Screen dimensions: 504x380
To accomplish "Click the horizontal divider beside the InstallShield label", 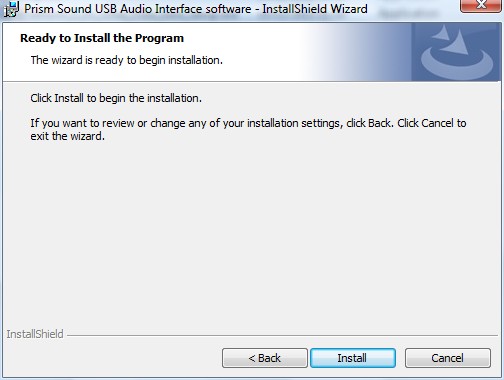I will click(282, 335).
